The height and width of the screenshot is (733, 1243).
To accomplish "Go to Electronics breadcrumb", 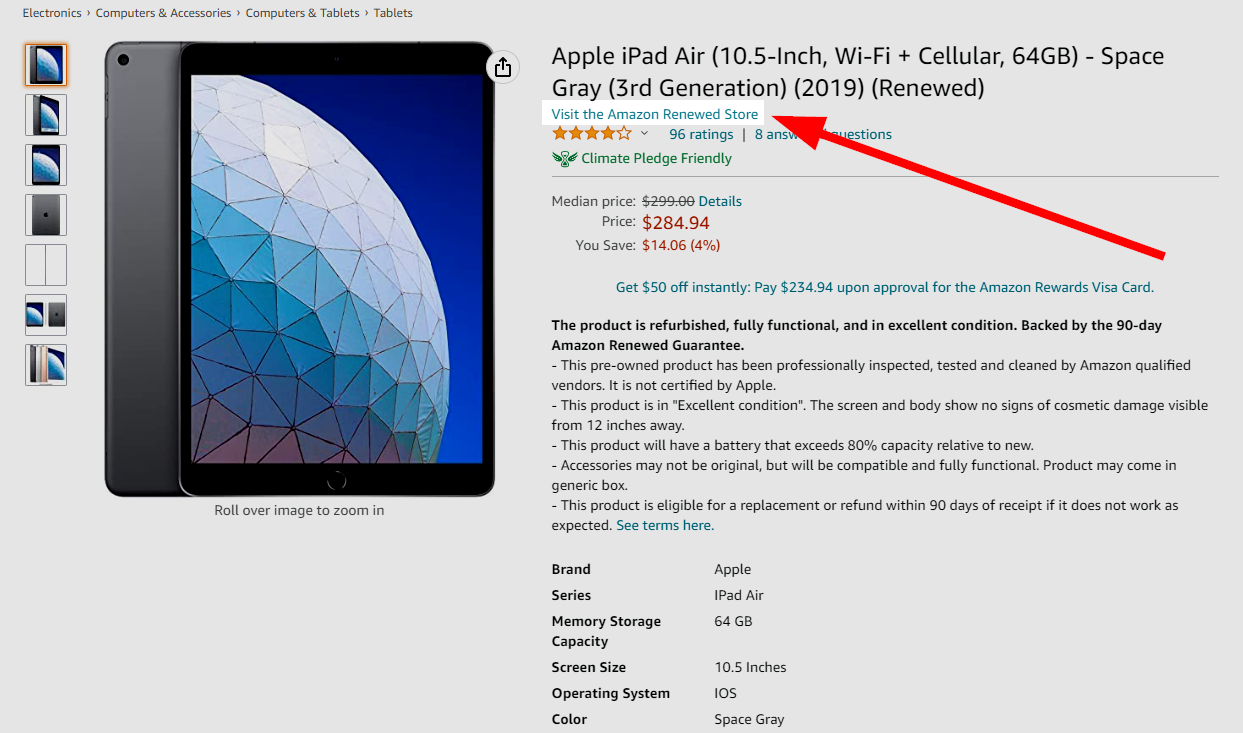I will click(52, 13).
